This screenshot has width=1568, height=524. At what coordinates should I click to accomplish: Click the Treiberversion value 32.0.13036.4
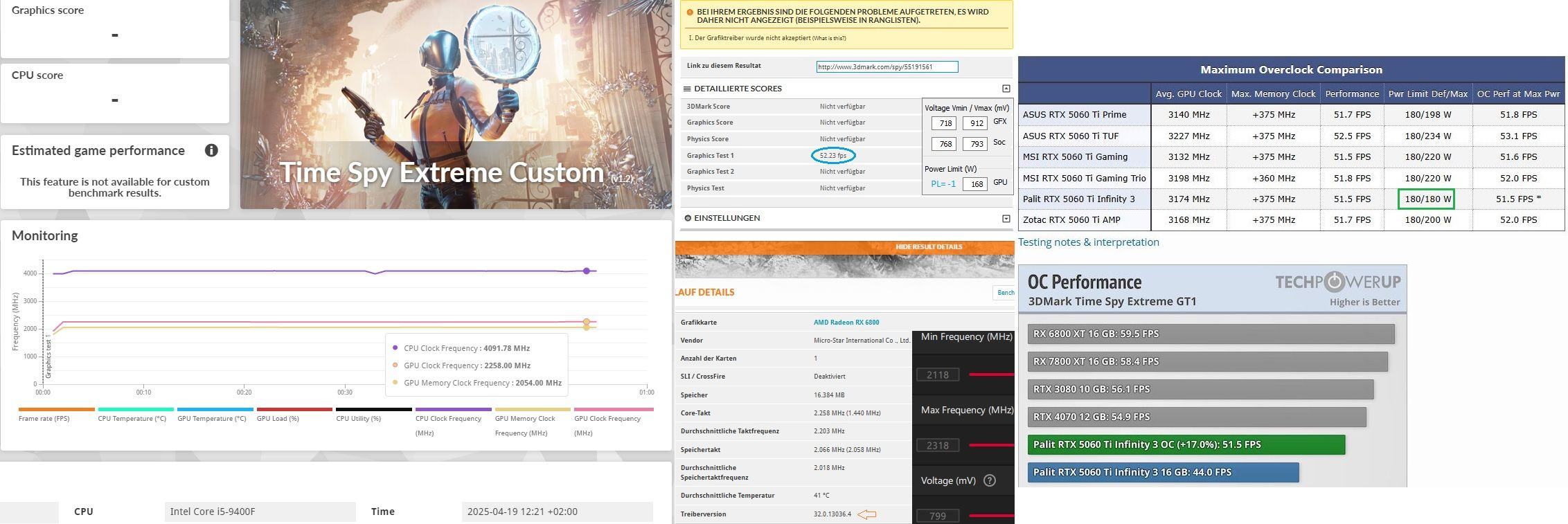tap(832, 514)
